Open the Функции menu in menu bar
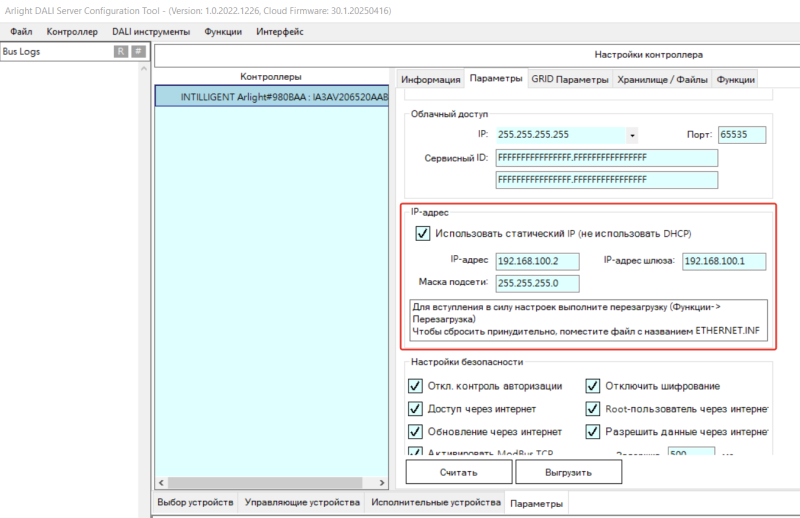The width and height of the screenshot is (800, 518). [x=223, y=32]
